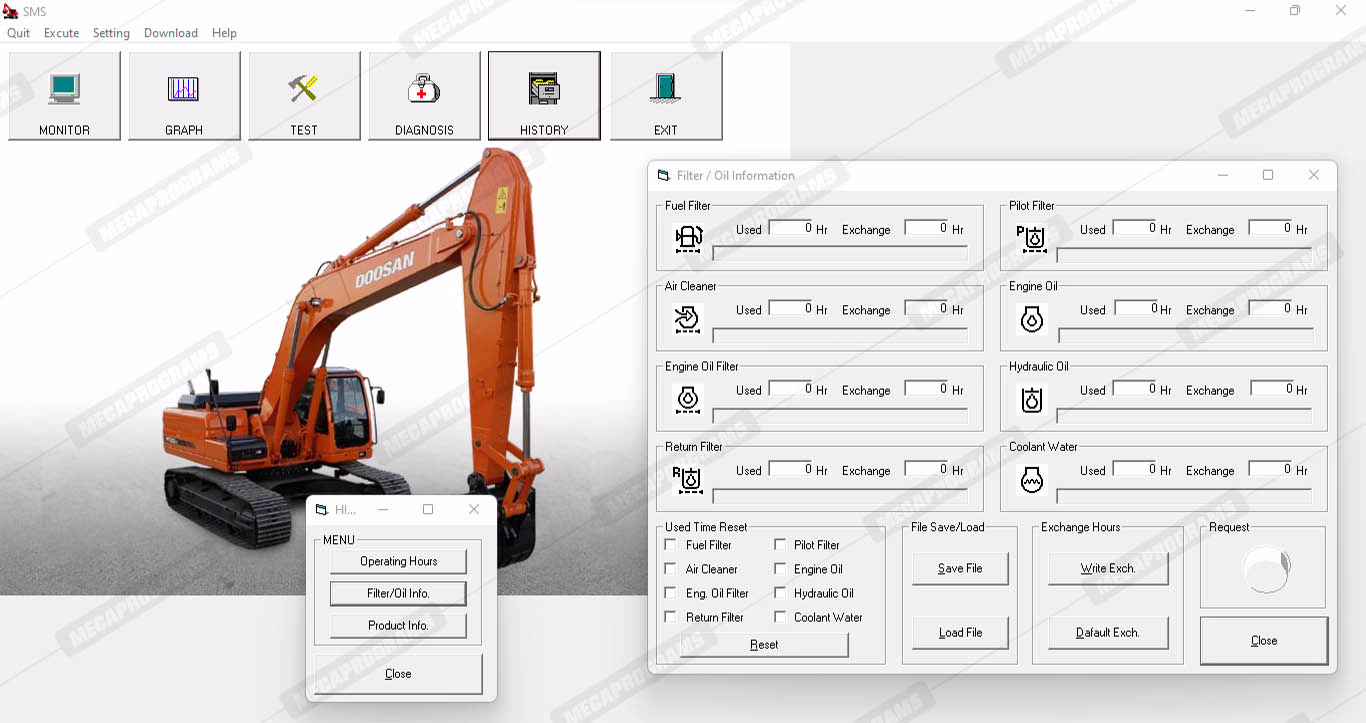This screenshot has width=1366, height=723.
Task: Click the Engine Oil Exchange hours field
Action: (x=1271, y=309)
